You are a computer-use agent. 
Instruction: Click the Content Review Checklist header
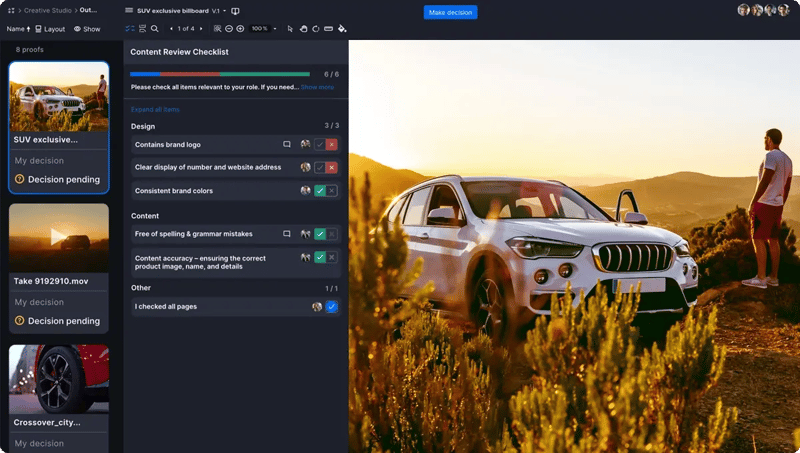click(x=179, y=52)
